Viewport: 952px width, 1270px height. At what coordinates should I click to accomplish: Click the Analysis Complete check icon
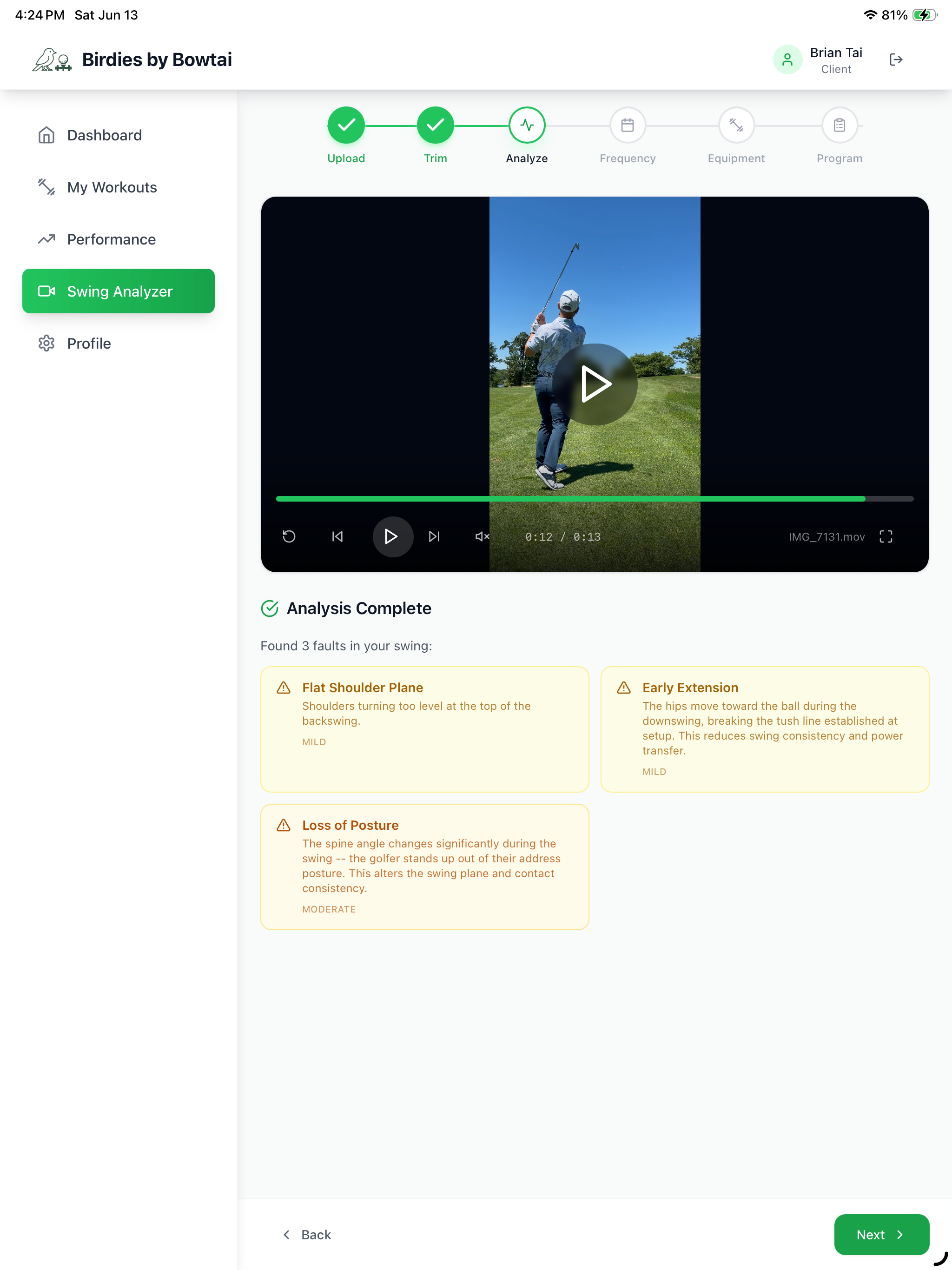[270, 609]
